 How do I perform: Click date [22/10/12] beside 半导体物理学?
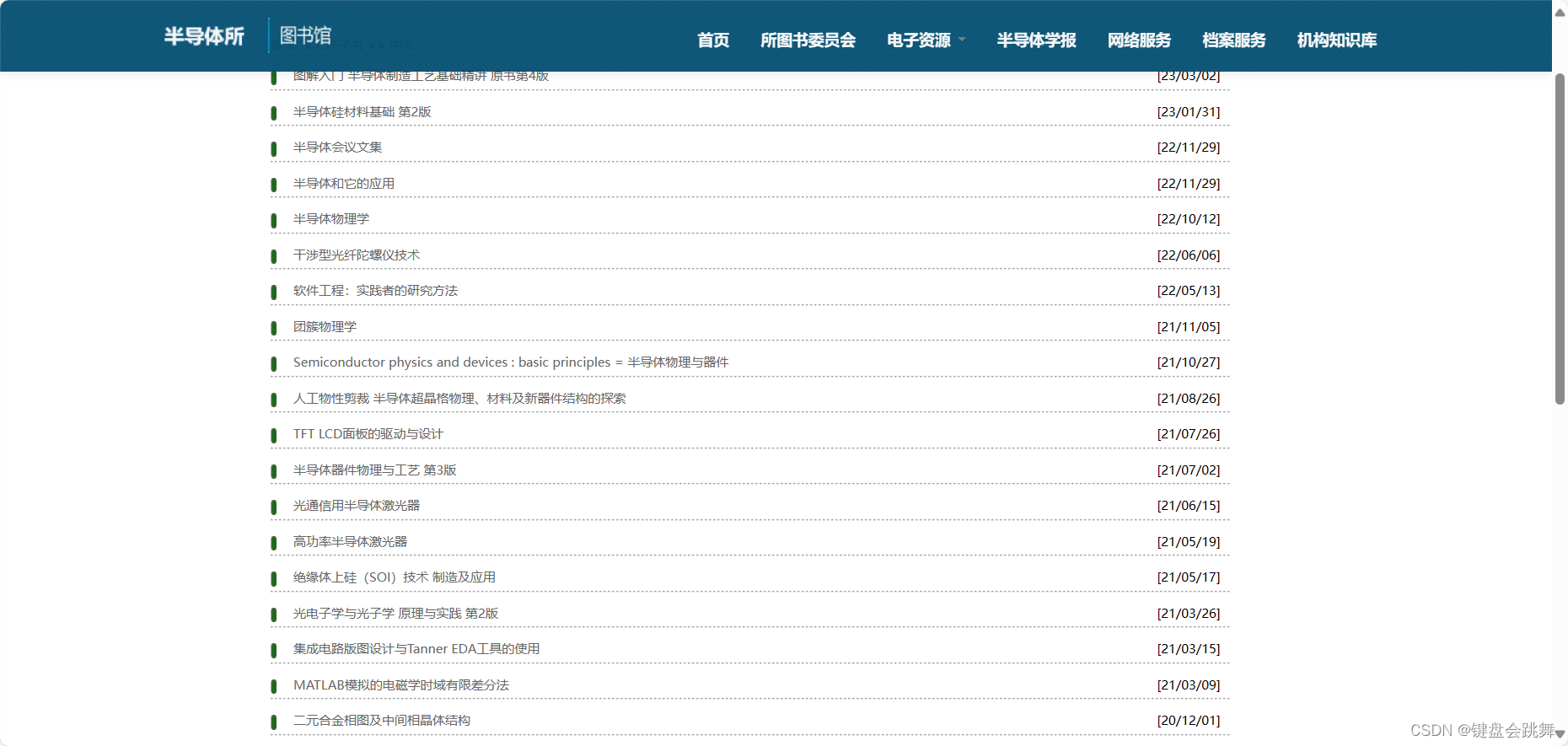[x=1189, y=218]
